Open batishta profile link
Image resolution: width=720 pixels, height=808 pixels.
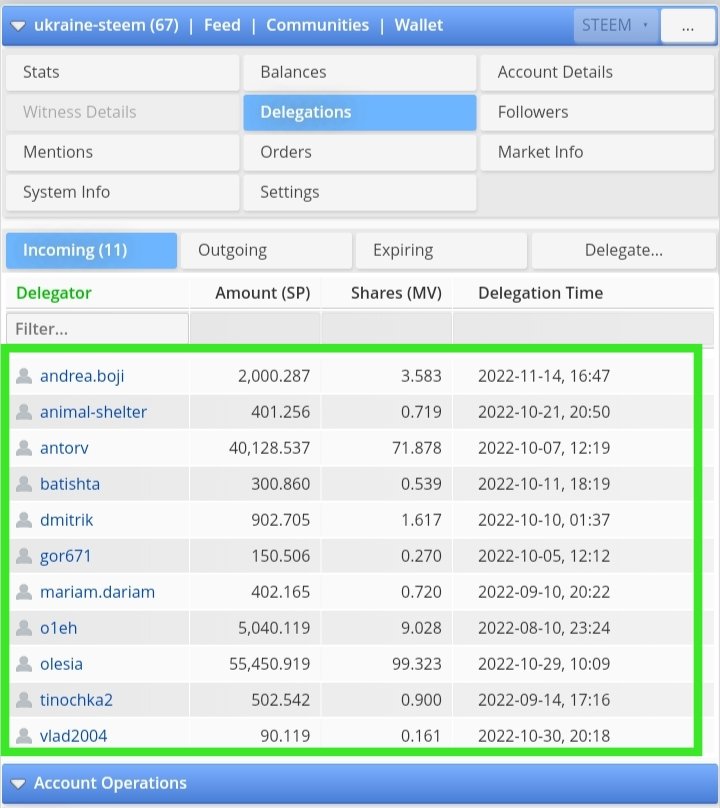[70, 484]
